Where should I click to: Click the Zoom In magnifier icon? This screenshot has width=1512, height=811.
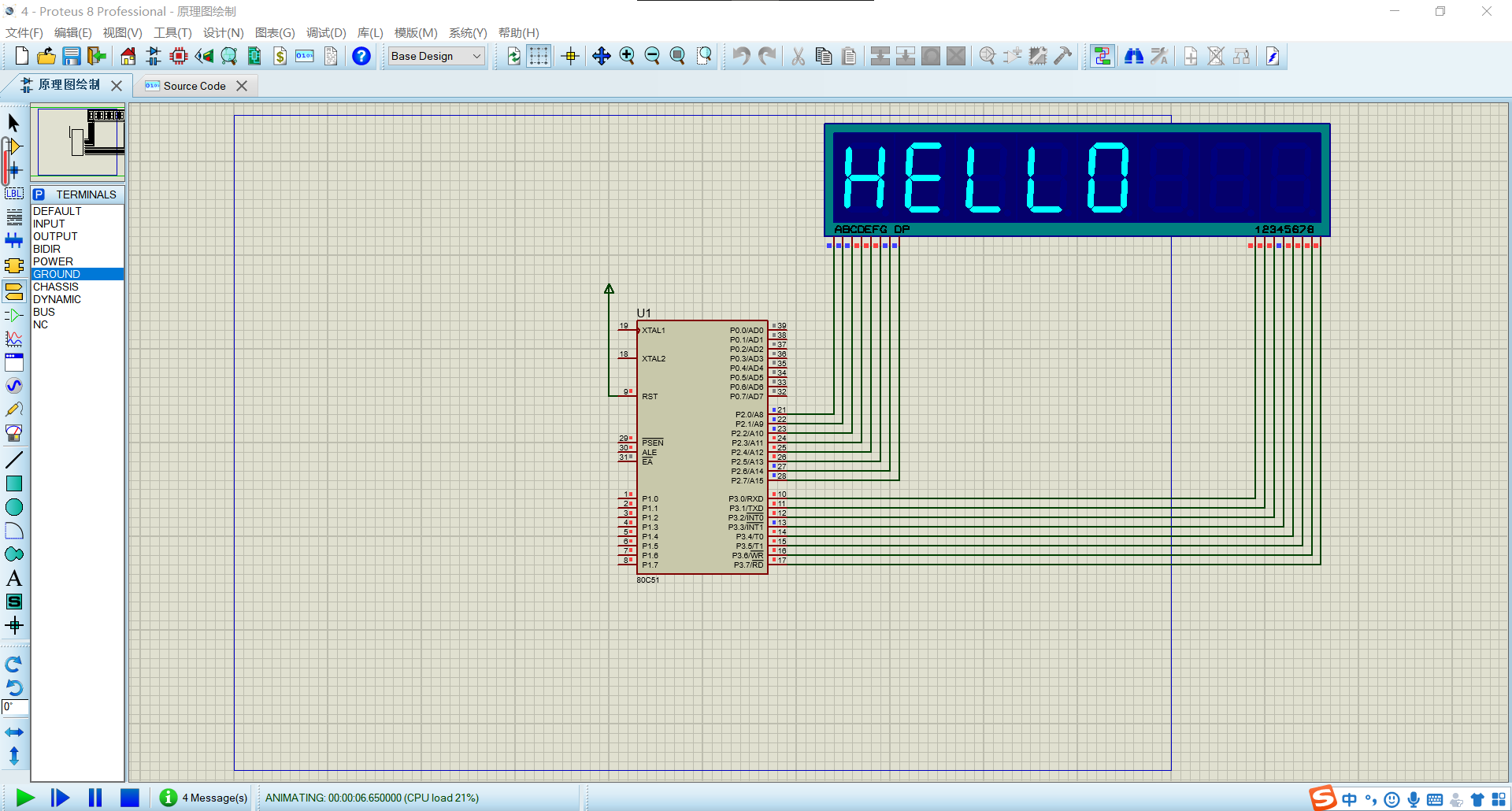[627, 56]
